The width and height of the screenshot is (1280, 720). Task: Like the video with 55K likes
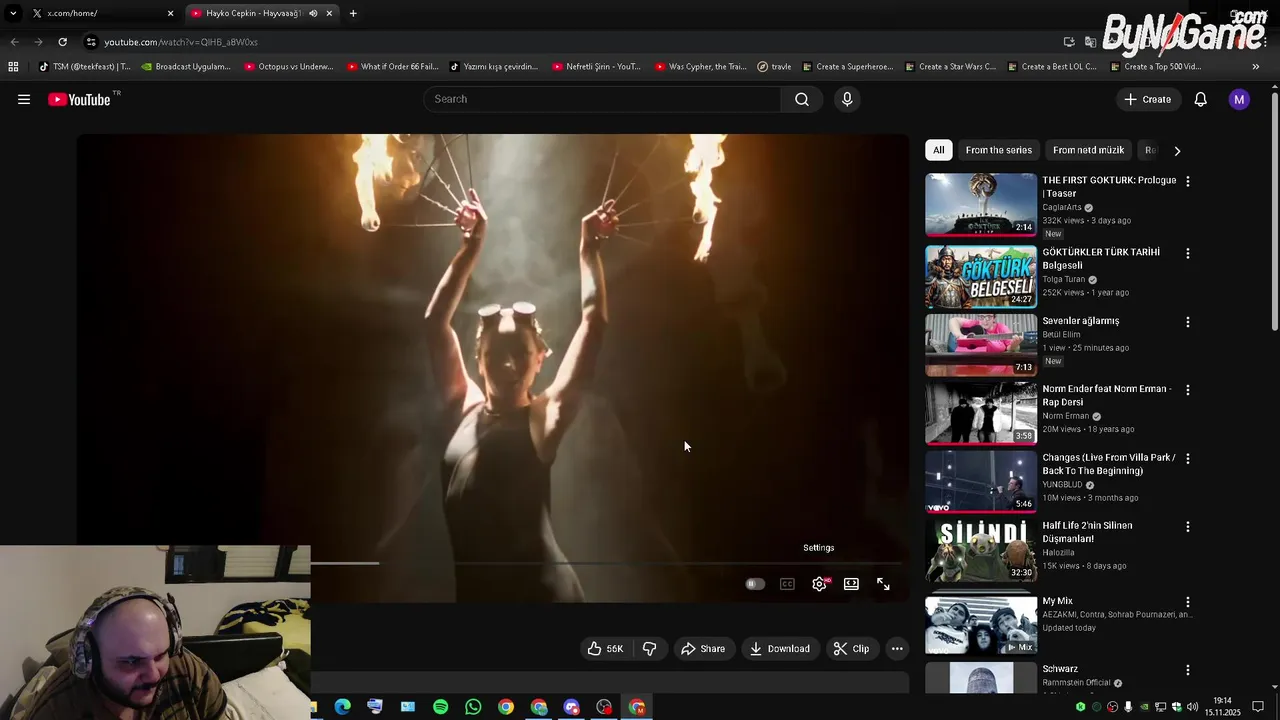(x=606, y=649)
